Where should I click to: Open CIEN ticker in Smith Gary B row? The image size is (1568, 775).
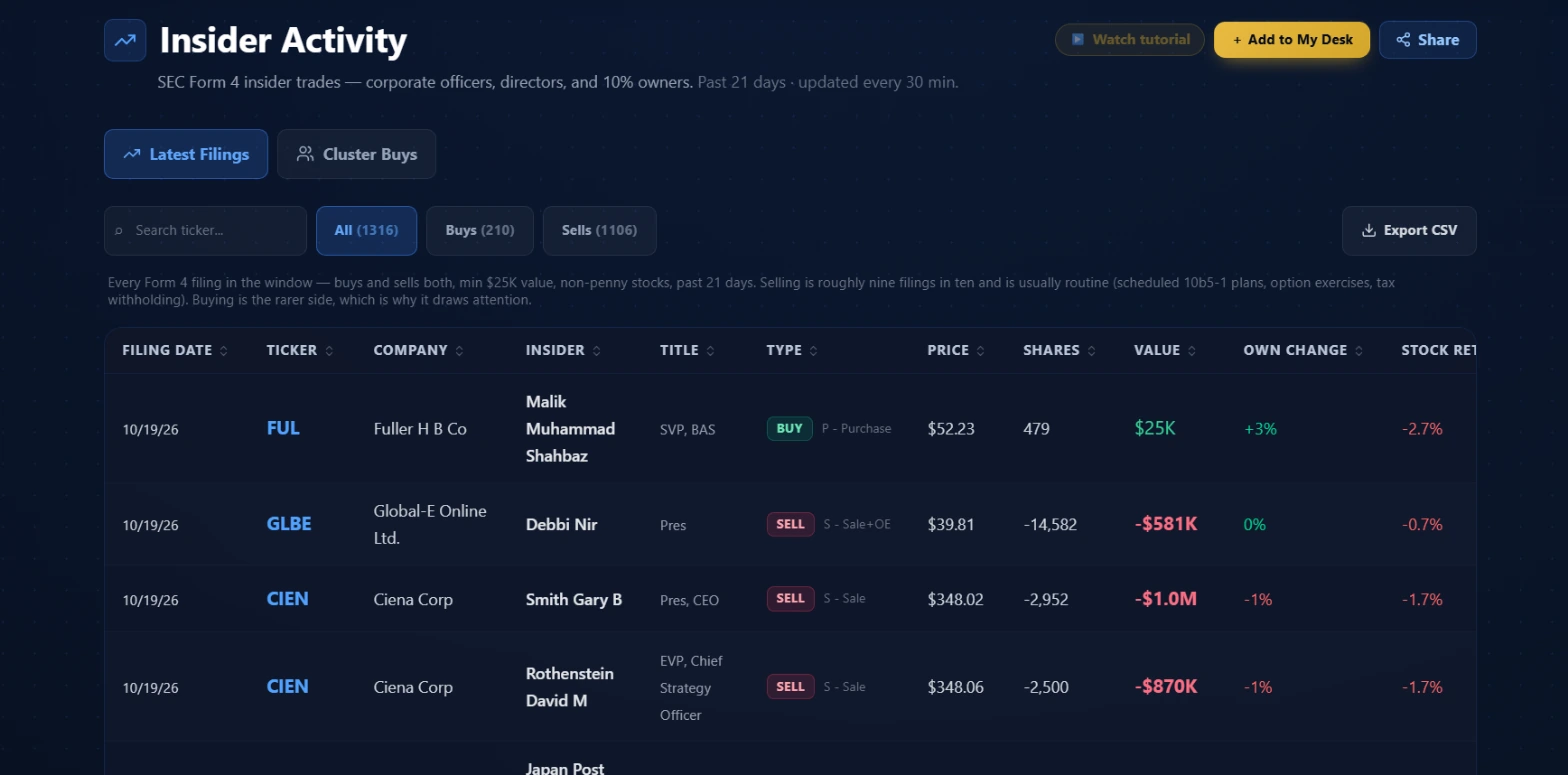point(287,599)
